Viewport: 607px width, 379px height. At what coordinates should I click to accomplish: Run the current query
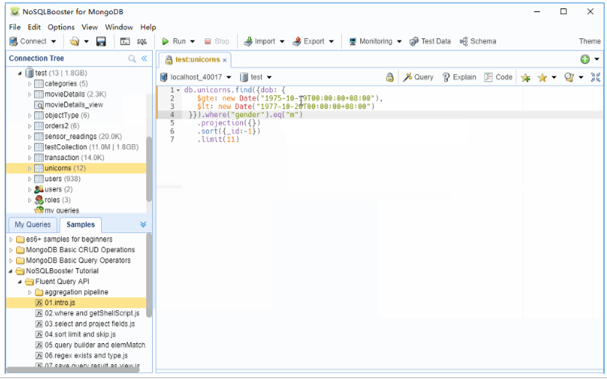174,41
